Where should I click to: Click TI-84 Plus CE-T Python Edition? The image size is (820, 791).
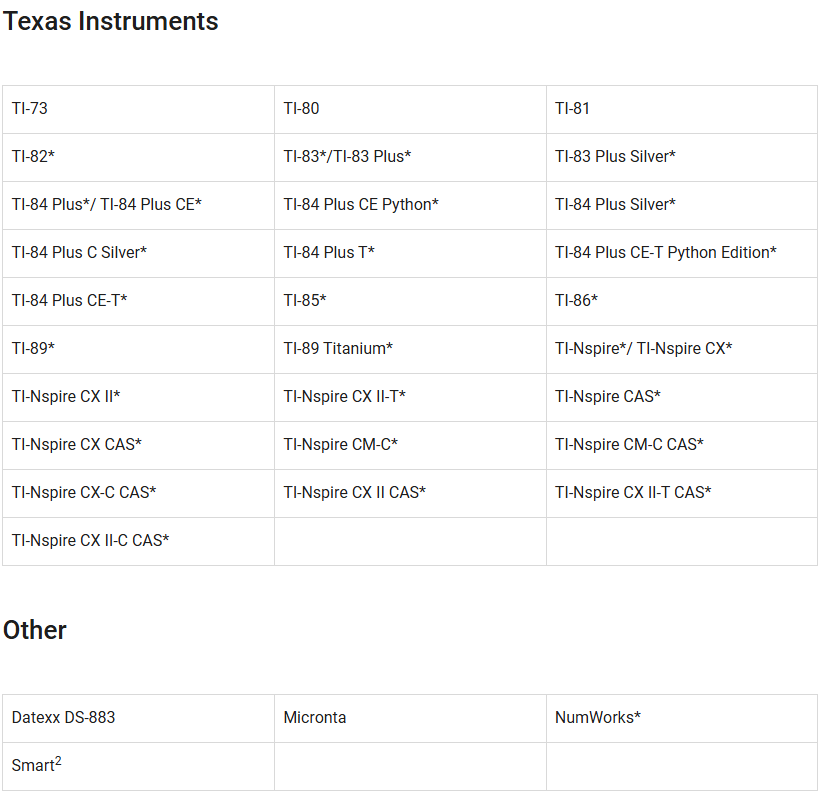(665, 253)
